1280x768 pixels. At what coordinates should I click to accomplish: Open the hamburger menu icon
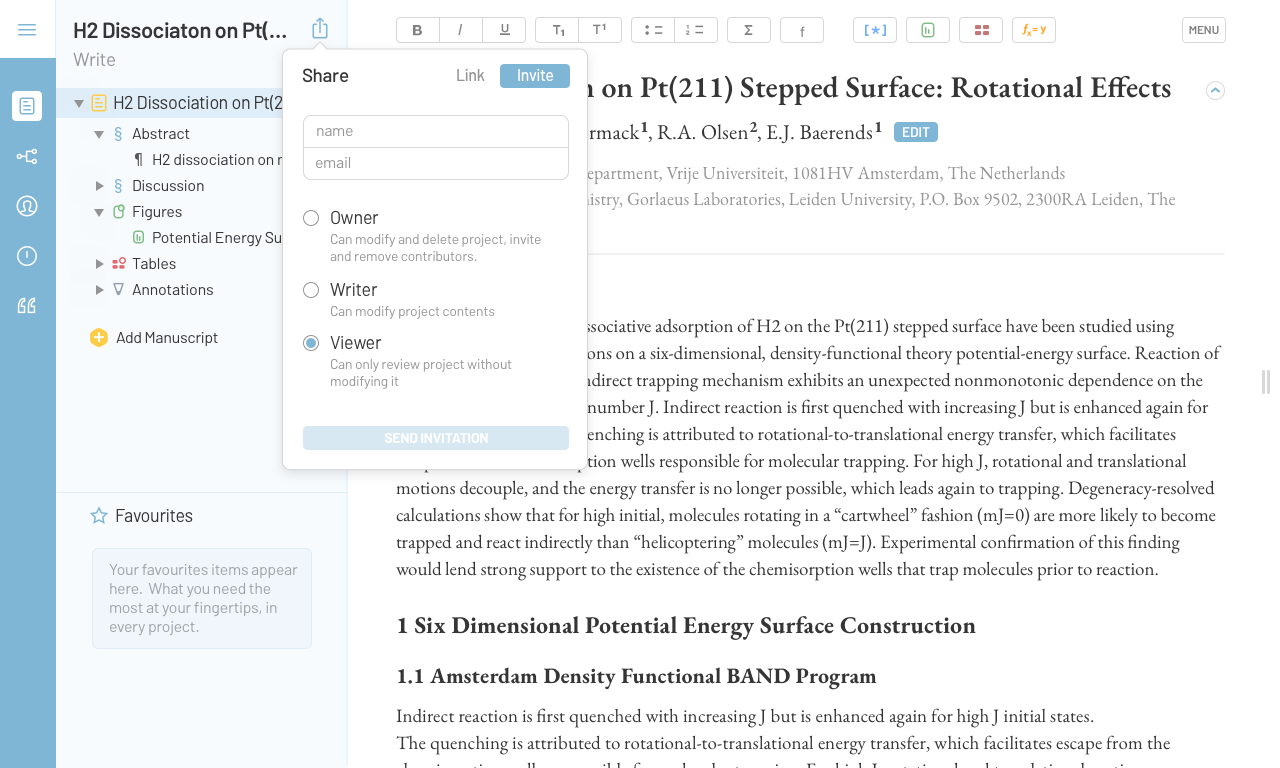(27, 30)
